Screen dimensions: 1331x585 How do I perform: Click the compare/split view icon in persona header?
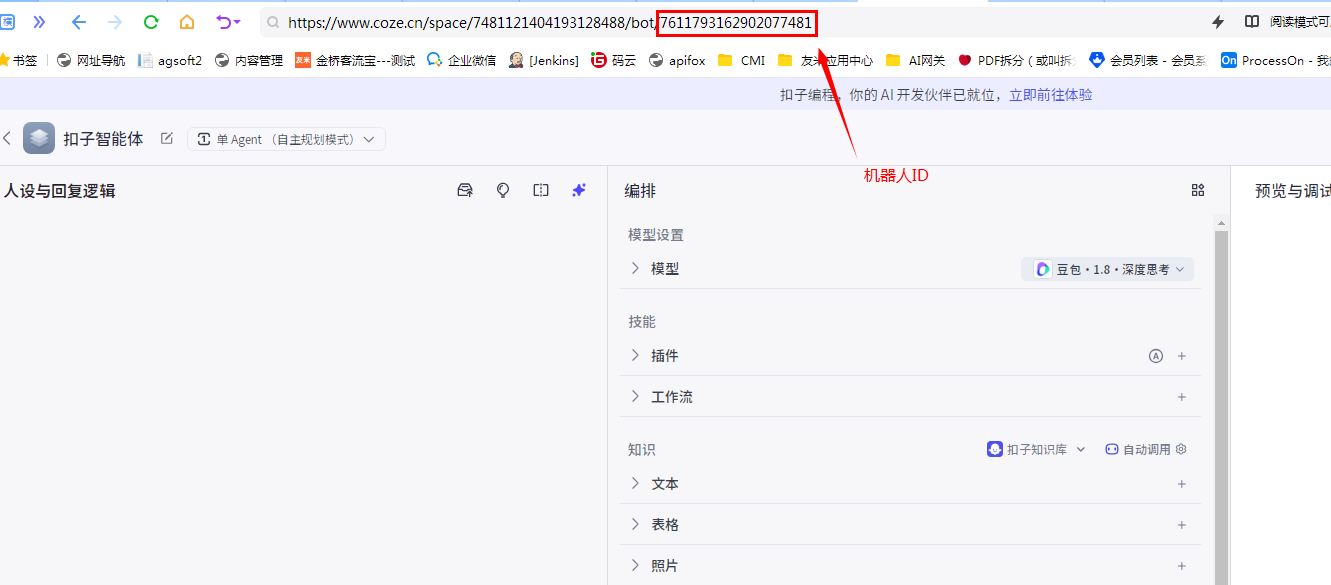pos(541,190)
